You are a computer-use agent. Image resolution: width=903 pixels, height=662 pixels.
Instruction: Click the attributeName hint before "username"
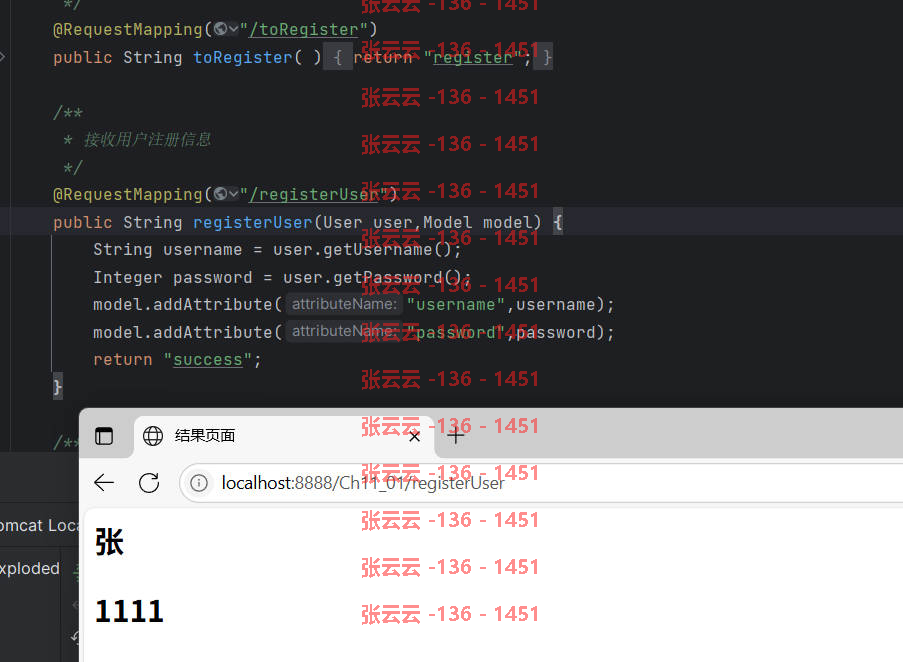pos(344,304)
